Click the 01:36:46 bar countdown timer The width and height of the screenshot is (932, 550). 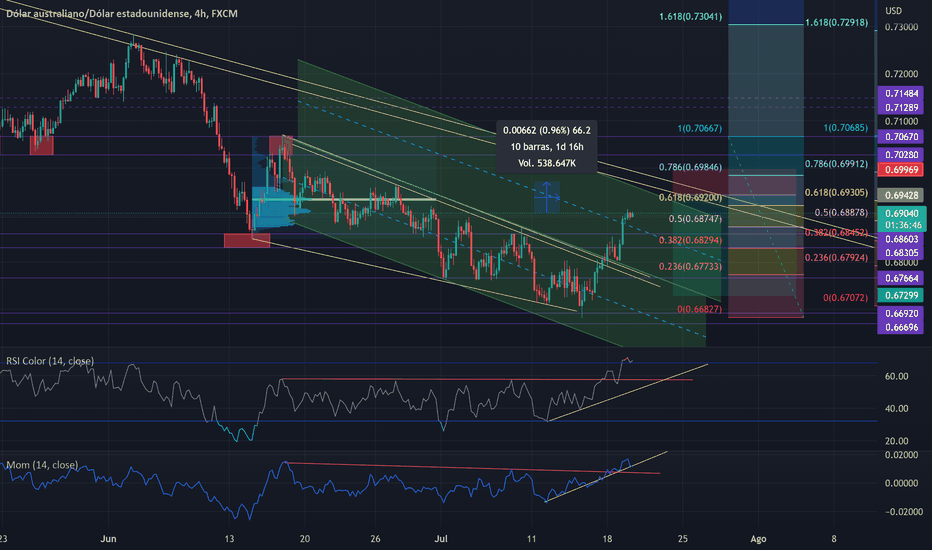pos(901,225)
